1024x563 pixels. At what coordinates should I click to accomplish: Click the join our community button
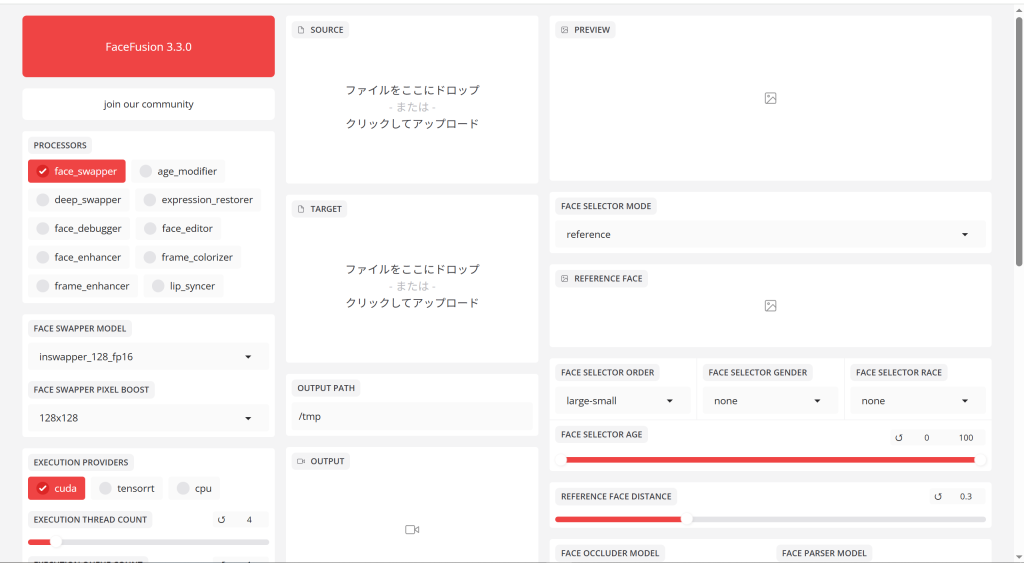[148, 104]
